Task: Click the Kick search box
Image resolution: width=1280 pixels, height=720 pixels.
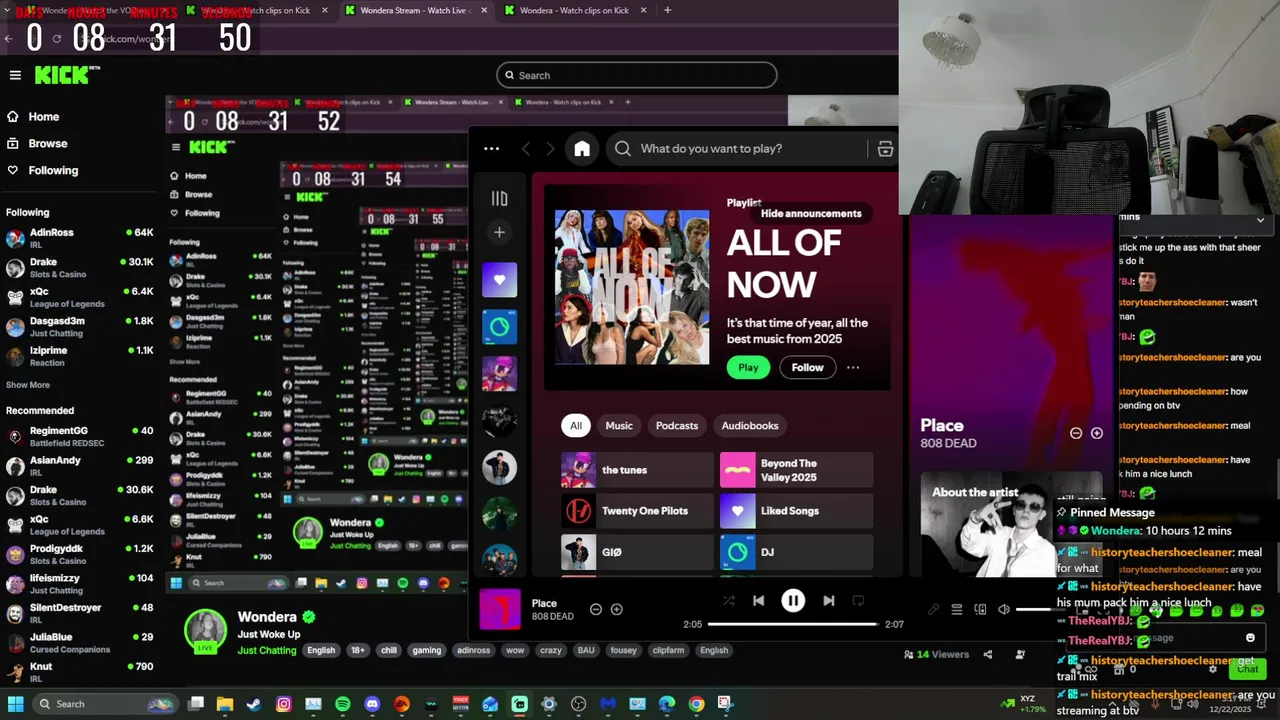Action: pos(636,75)
